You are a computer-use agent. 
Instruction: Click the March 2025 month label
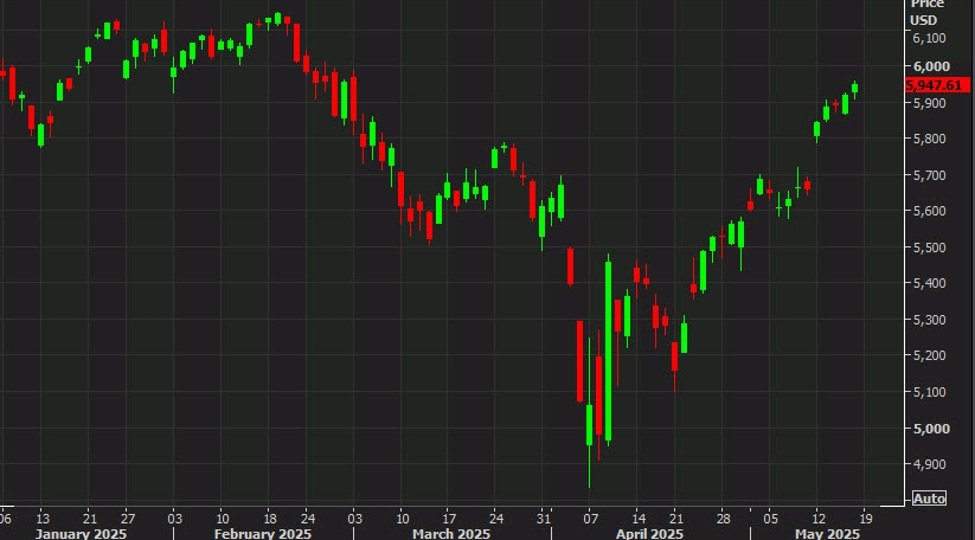[448, 533]
